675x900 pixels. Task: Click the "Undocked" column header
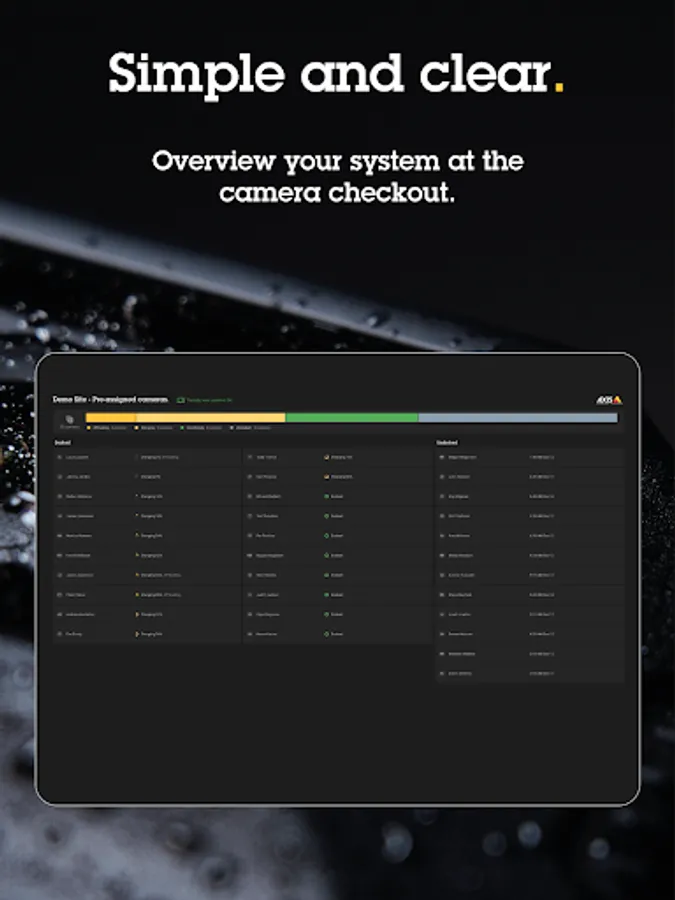447,443
